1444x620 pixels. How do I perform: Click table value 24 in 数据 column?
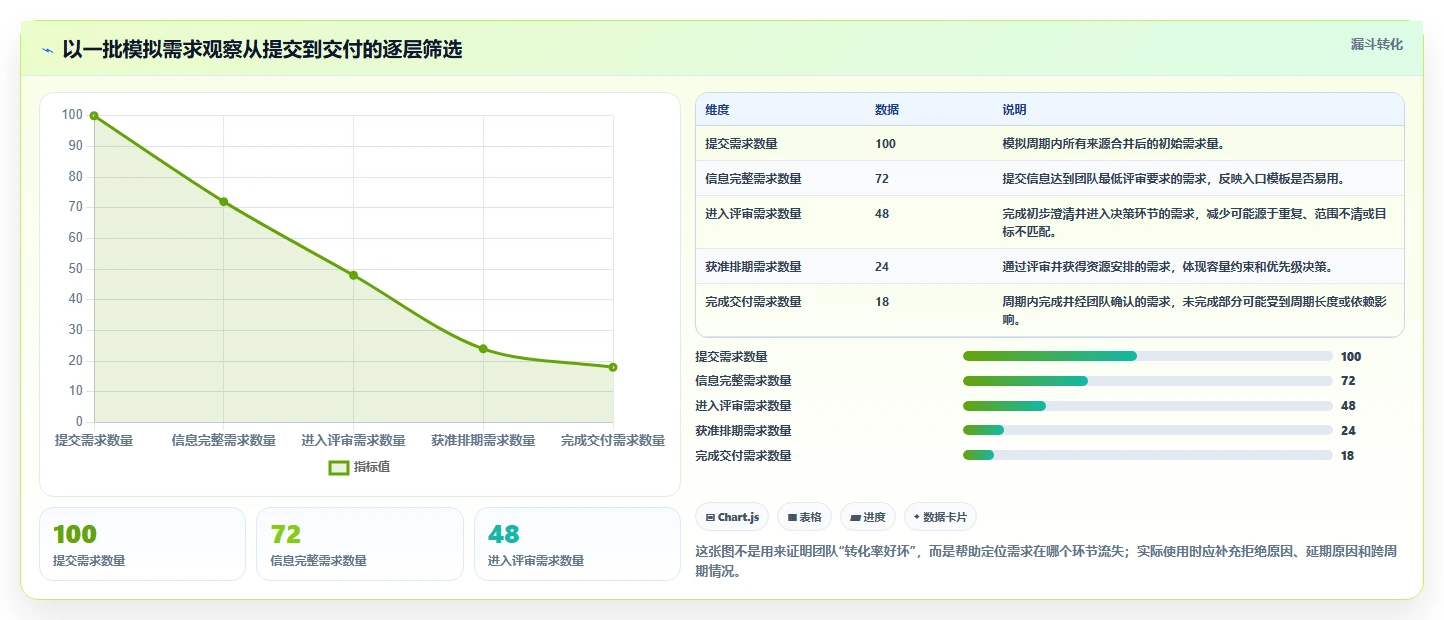[x=882, y=267]
